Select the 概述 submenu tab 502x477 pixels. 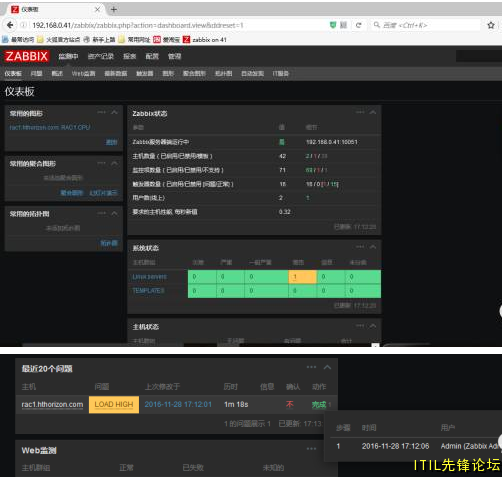click(57, 74)
